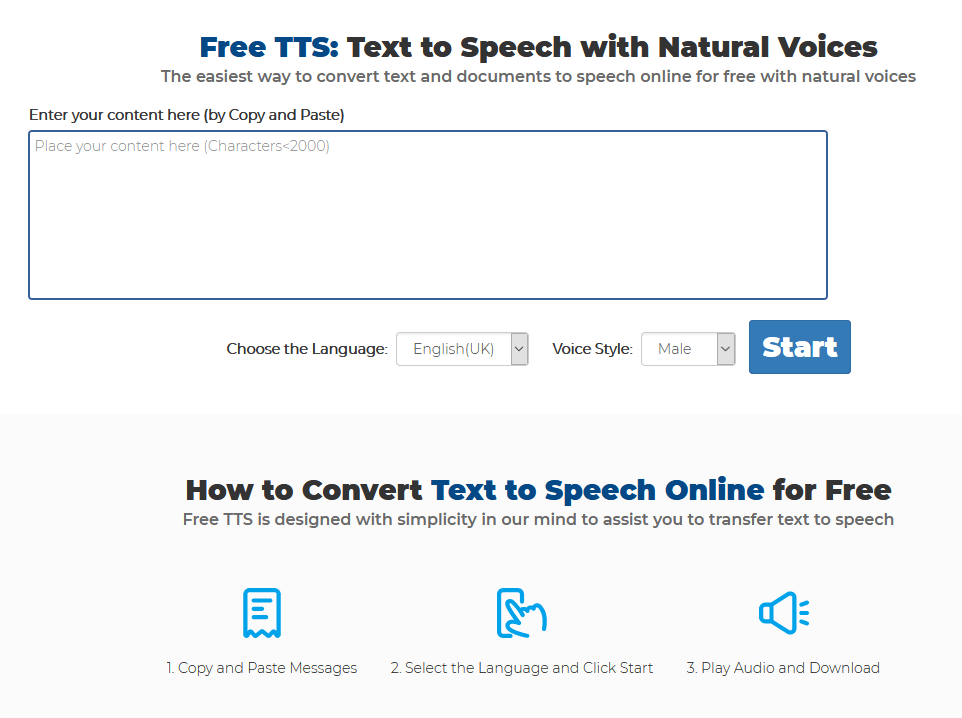Click the content text area to focus

coord(428,215)
